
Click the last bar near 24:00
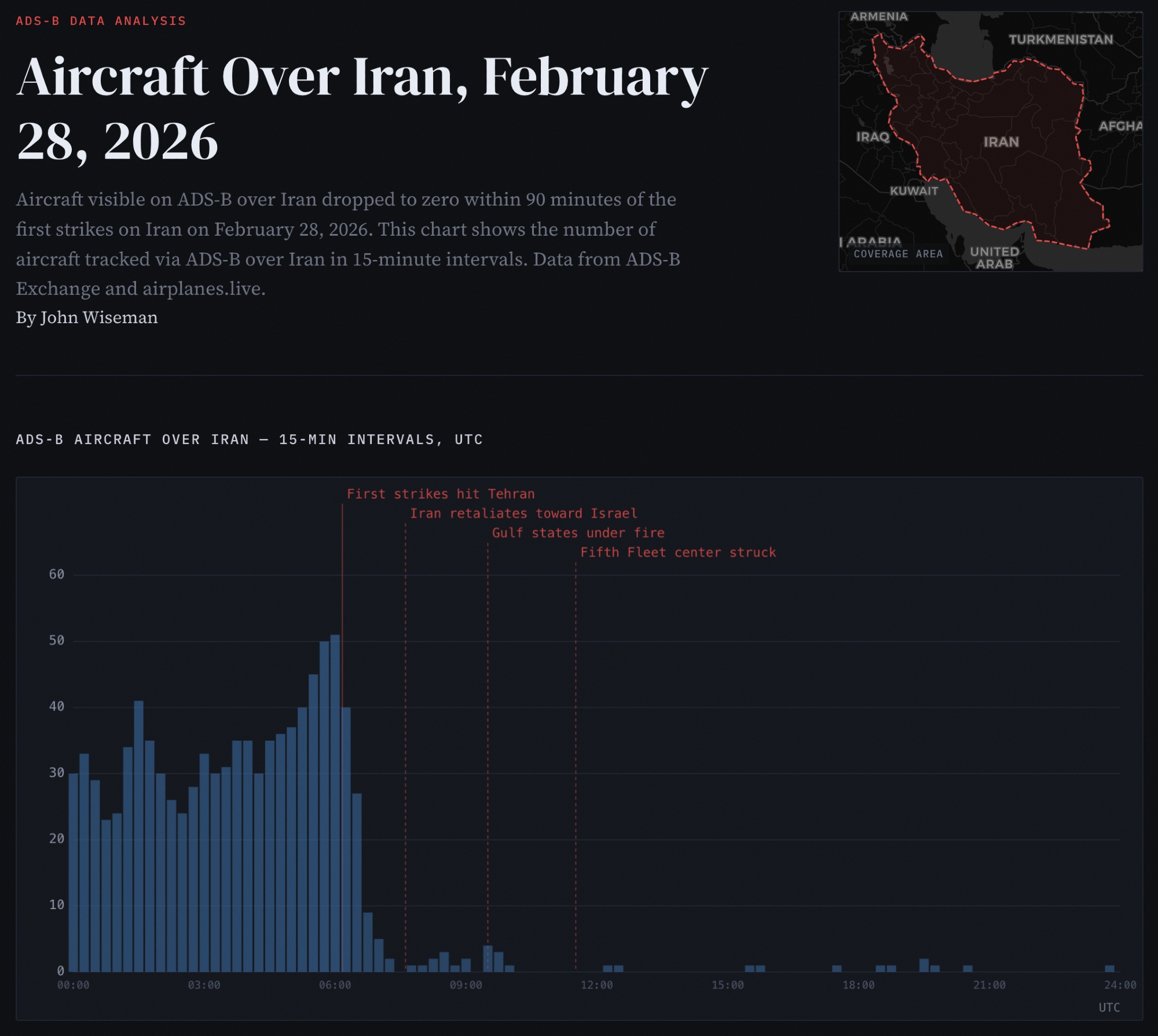(1109, 968)
